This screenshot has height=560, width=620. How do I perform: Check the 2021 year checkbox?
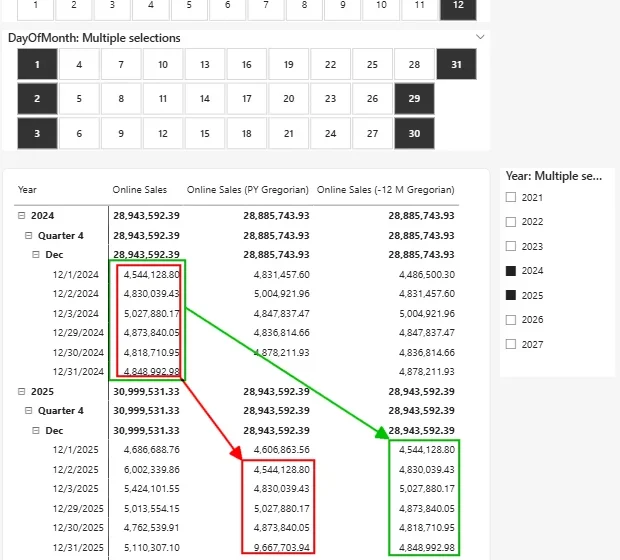click(511, 198)
